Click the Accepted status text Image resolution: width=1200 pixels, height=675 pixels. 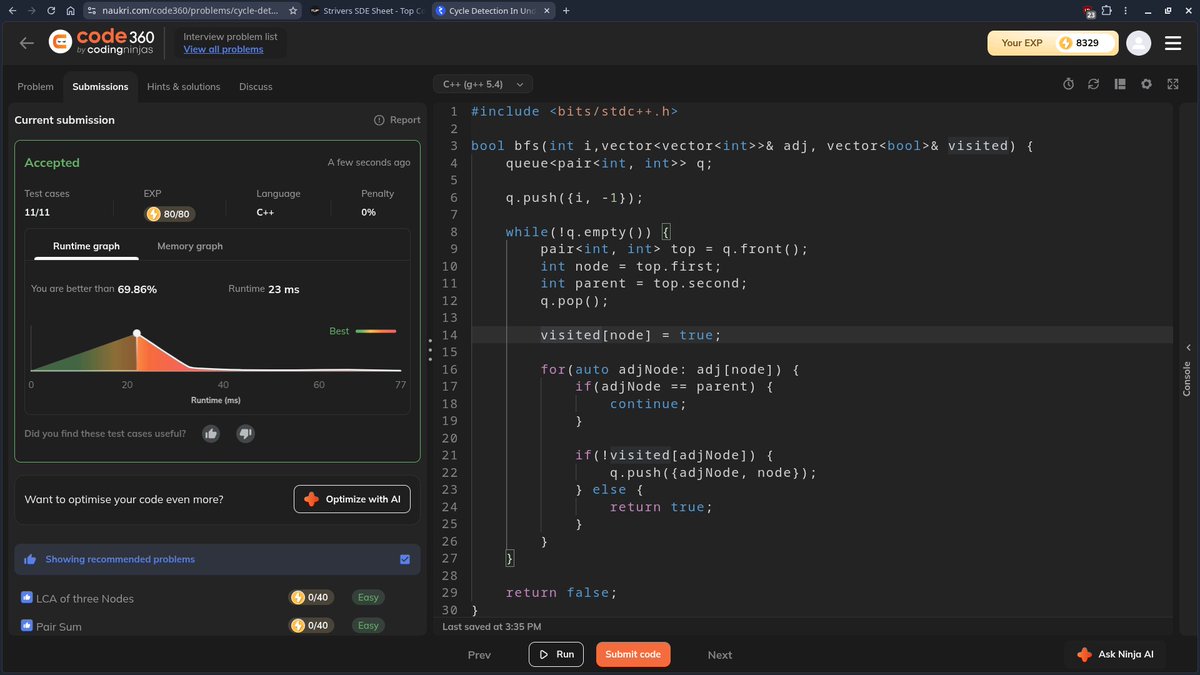[52, 162]
